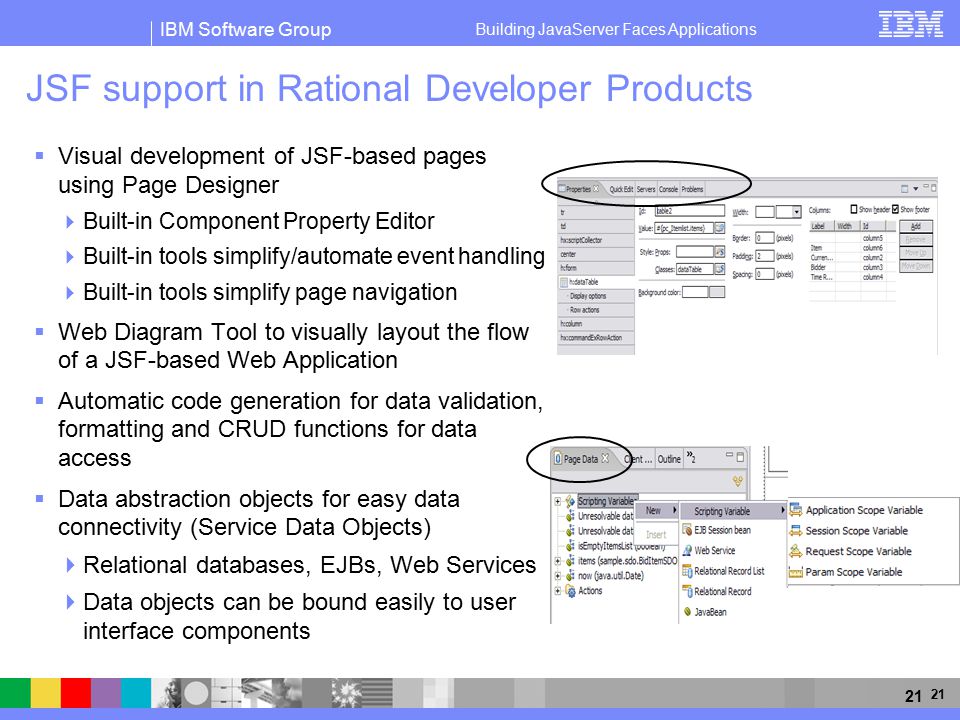The width and height of the screenshot is (960, 720).
Task: Switch to the Servers tab
Action: point(646,189)
